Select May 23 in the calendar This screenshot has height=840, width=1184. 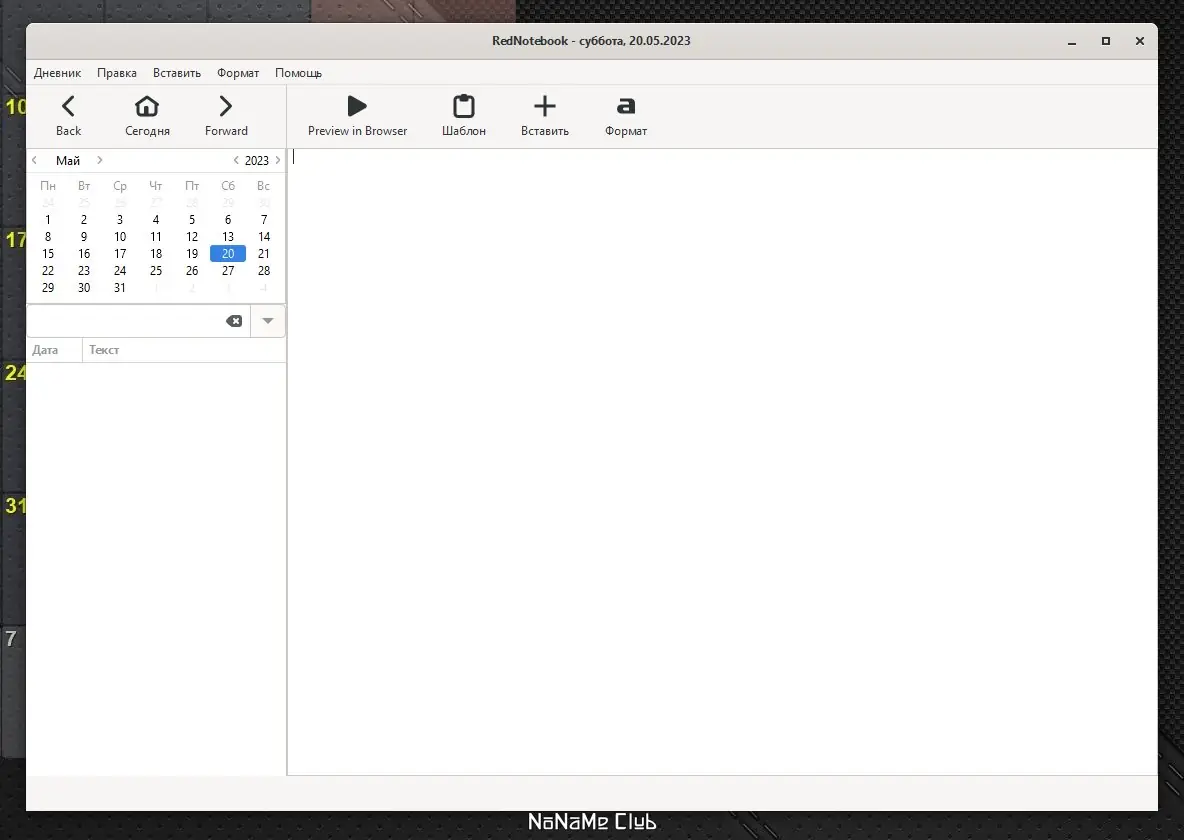(x=84, y=271)
